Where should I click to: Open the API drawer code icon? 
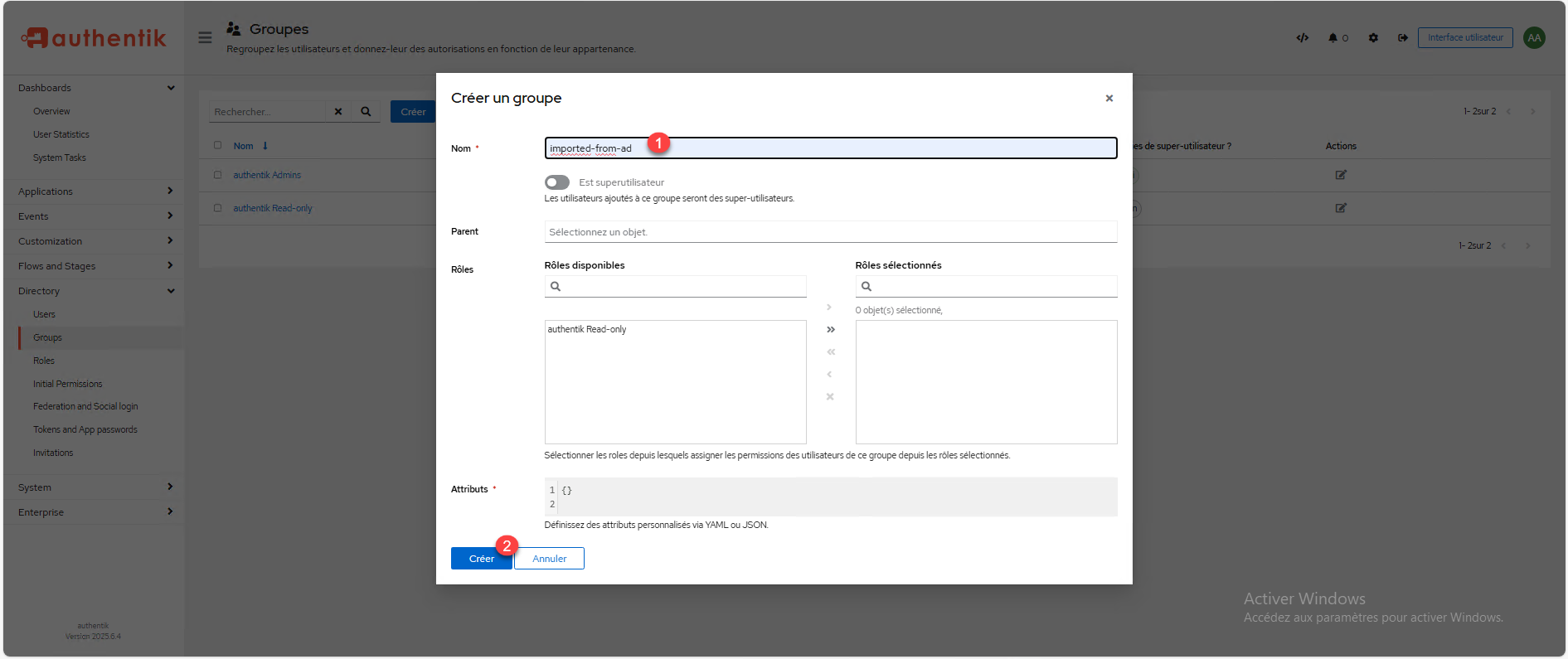[1303, 37]
